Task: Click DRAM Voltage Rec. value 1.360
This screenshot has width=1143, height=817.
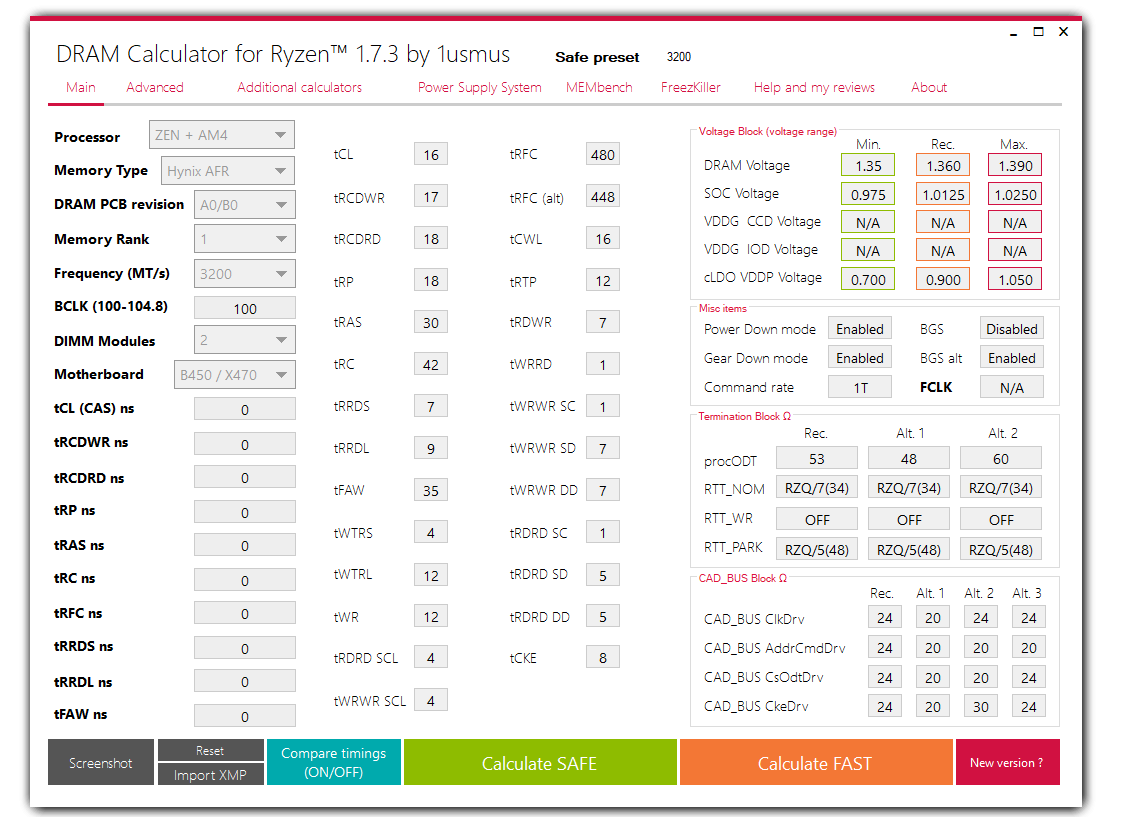Action: pyautogui.click(x=943, y=165)
